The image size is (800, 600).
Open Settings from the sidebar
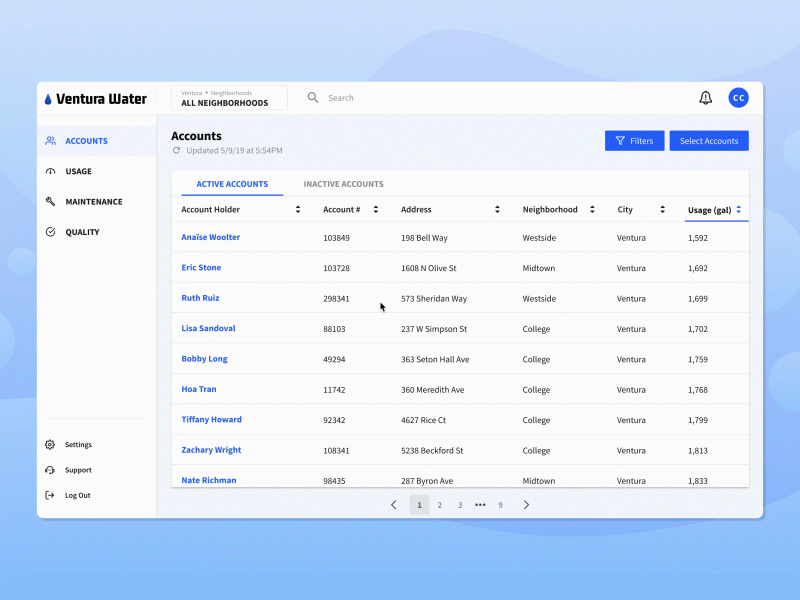[48, 444]
